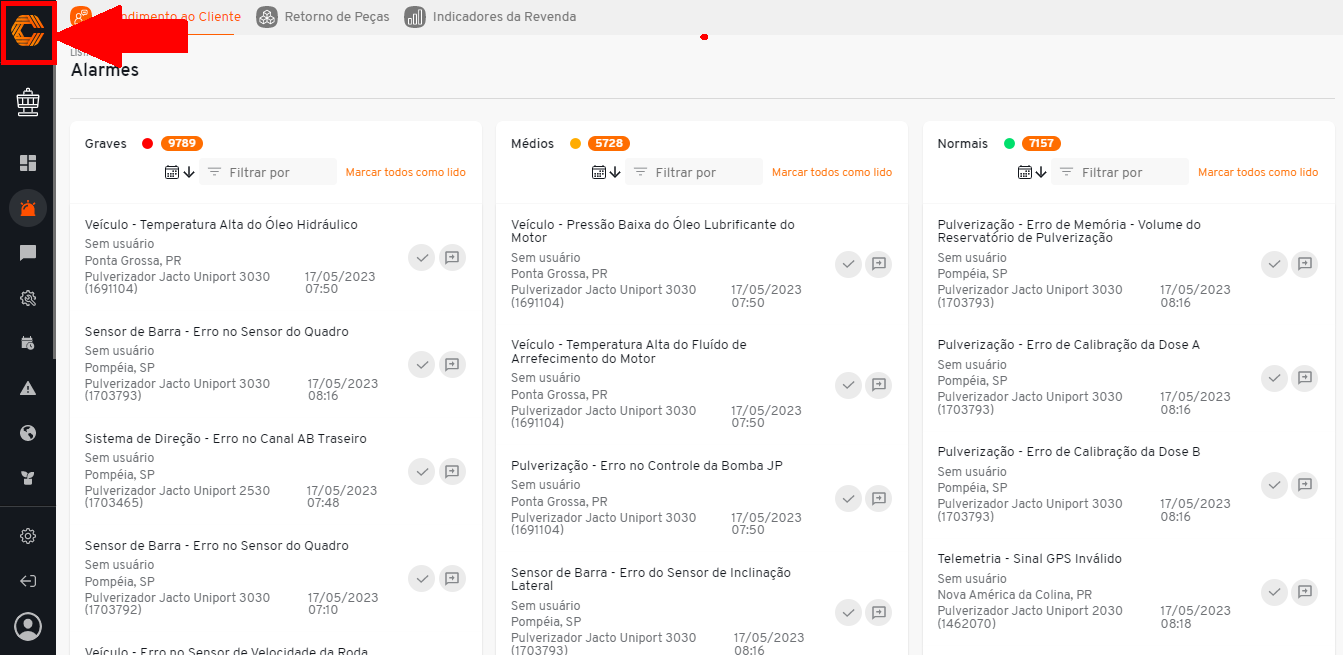Mark Temperatura Alta do Óleo Hidráulico alarm as read

point(422,257)
